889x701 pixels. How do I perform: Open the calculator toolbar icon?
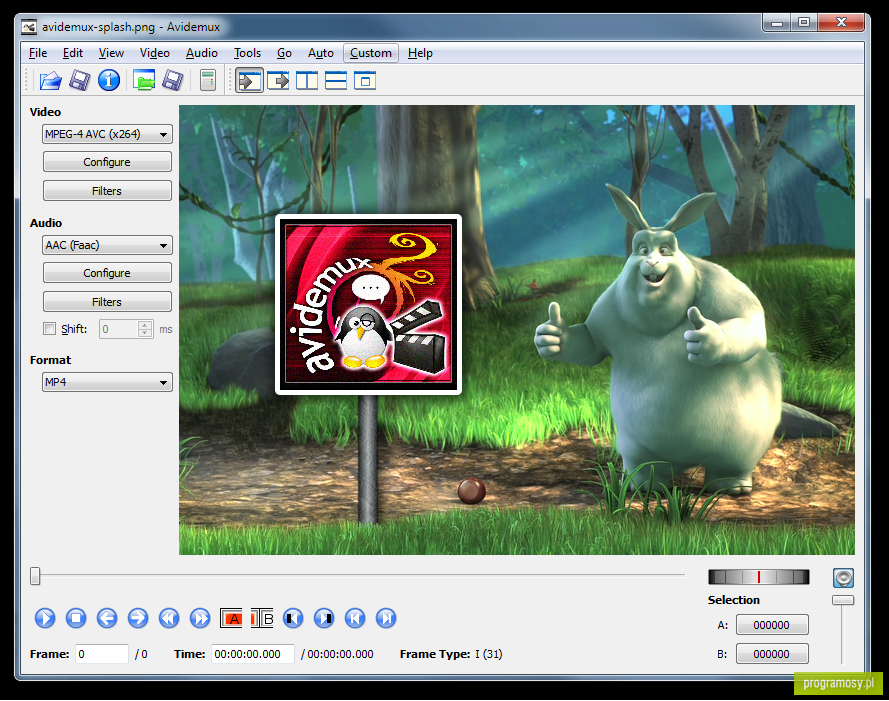click(x=208, y=81)
